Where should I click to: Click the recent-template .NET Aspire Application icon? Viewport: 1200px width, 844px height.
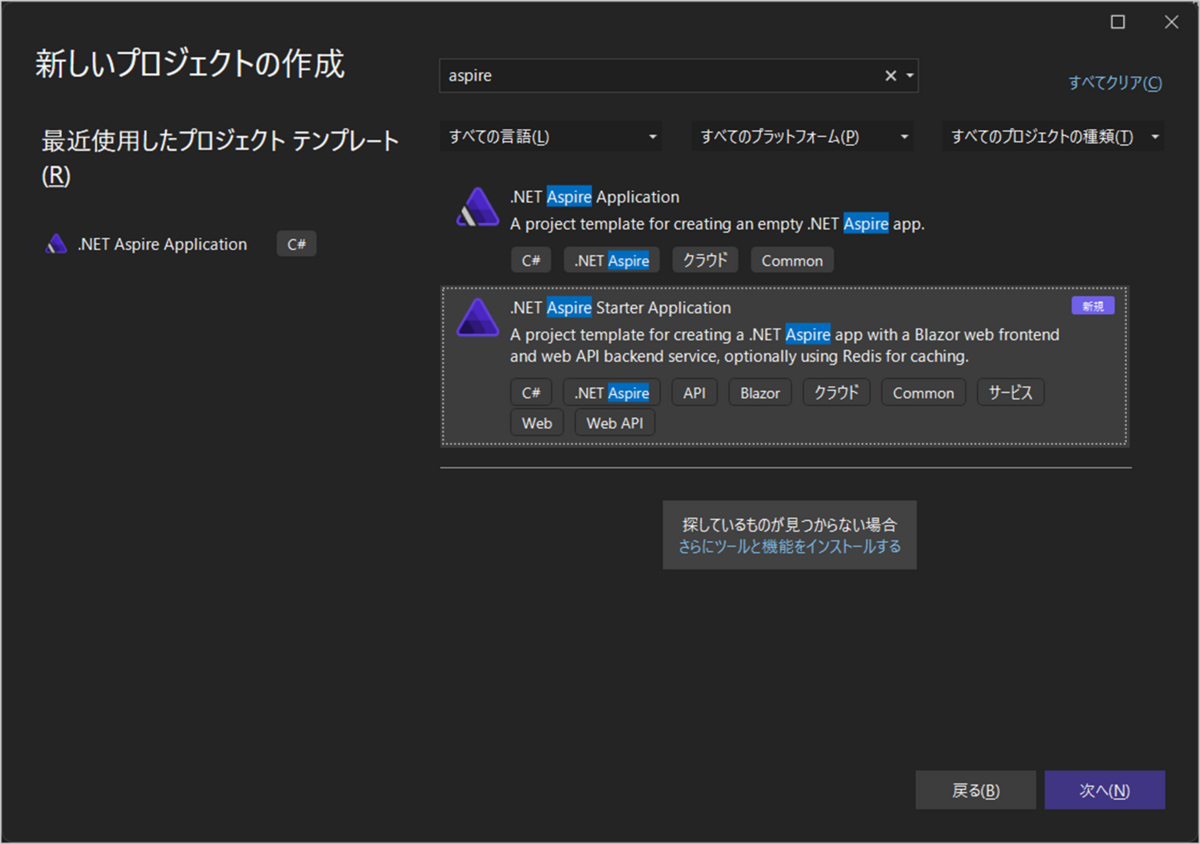(56, 244)
